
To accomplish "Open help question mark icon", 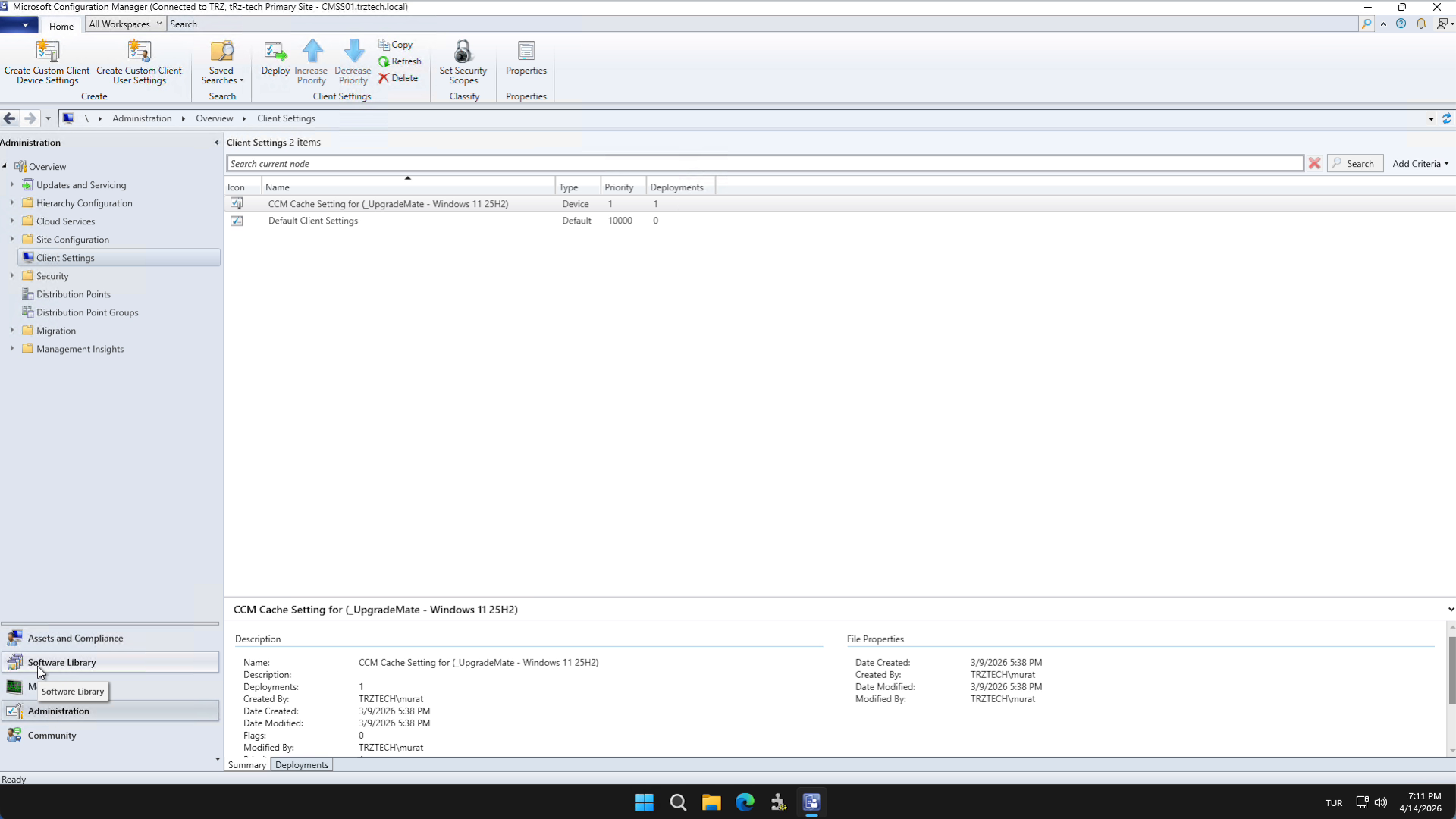I will coord(1401,24).
